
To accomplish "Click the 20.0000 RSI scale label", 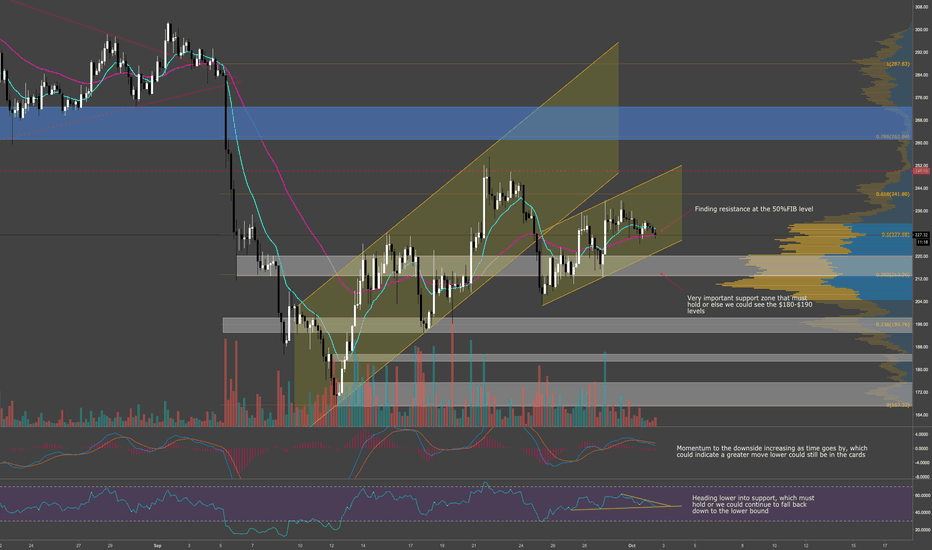I will pos(922,529).
